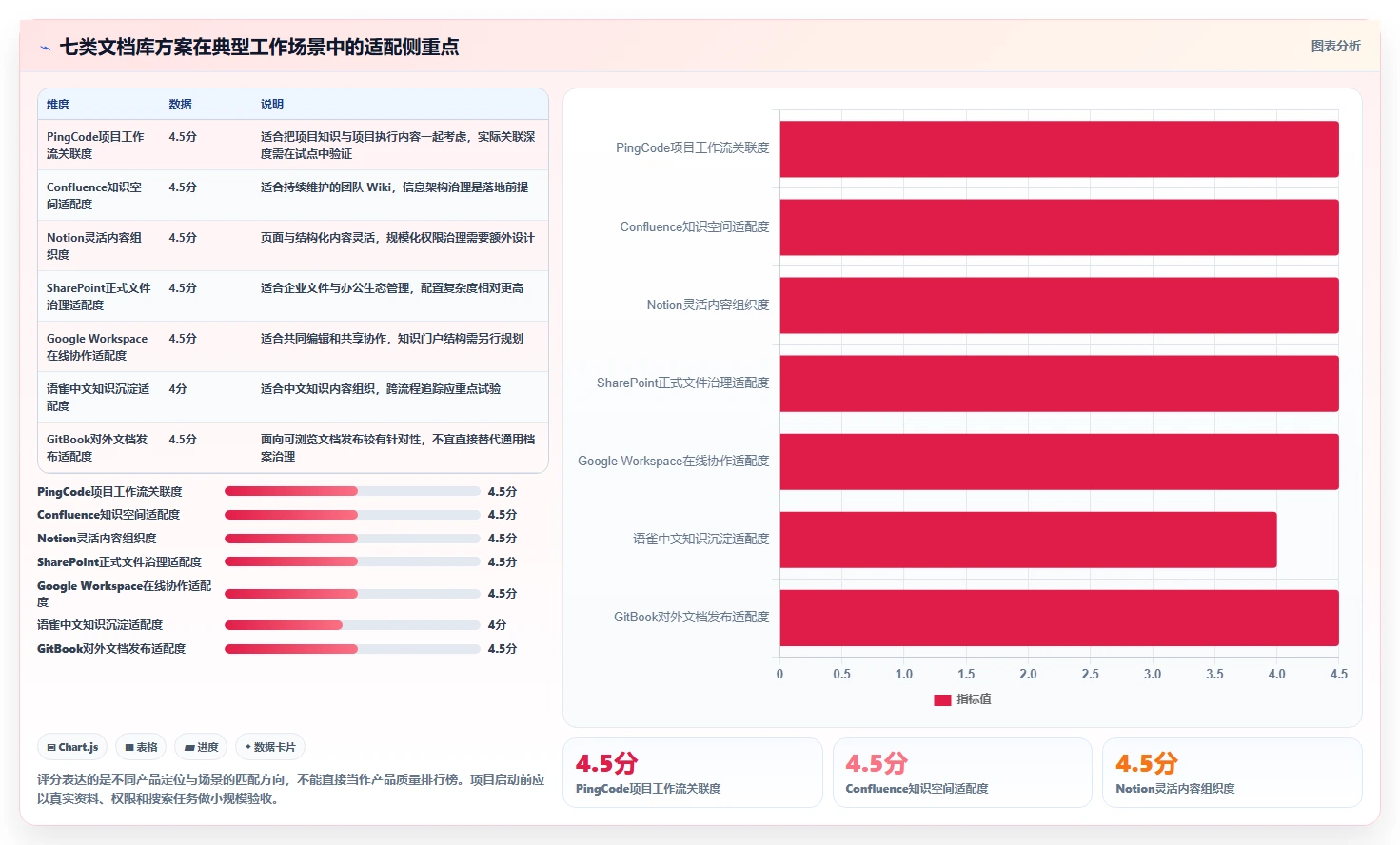Click table cell SharePoint正式文件治理适配度
The width and height of the screenshot is (1400, 845).
(98, 296)
